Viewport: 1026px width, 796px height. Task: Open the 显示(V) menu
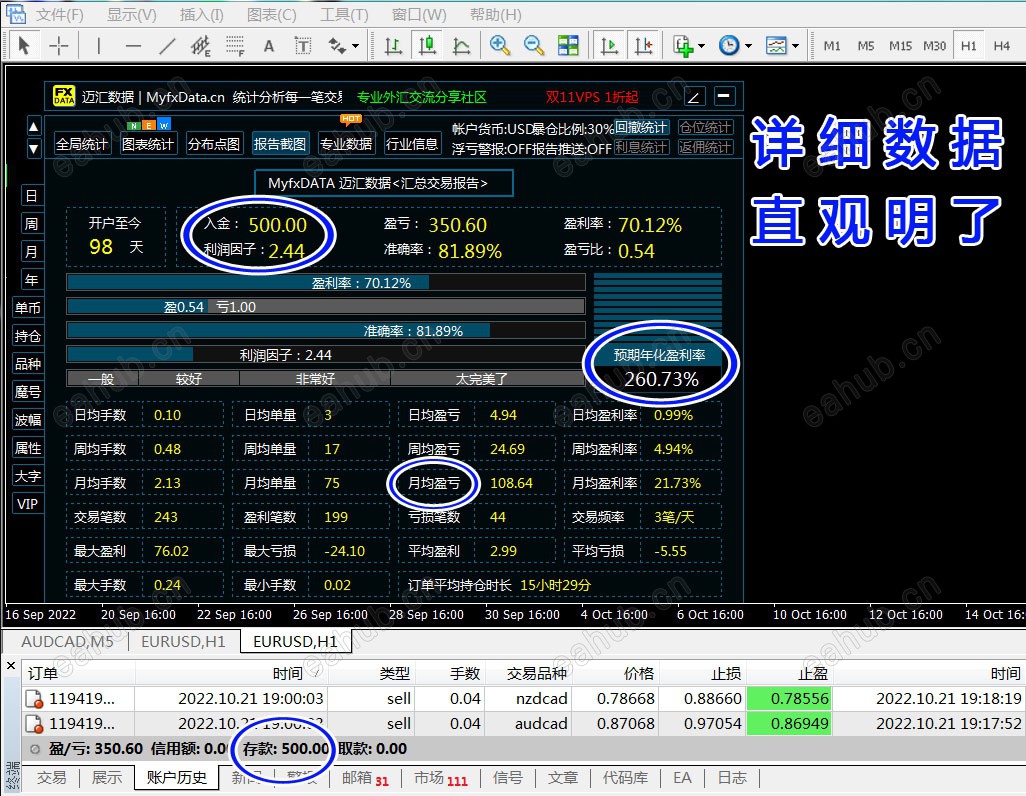(x=132, y=14)
